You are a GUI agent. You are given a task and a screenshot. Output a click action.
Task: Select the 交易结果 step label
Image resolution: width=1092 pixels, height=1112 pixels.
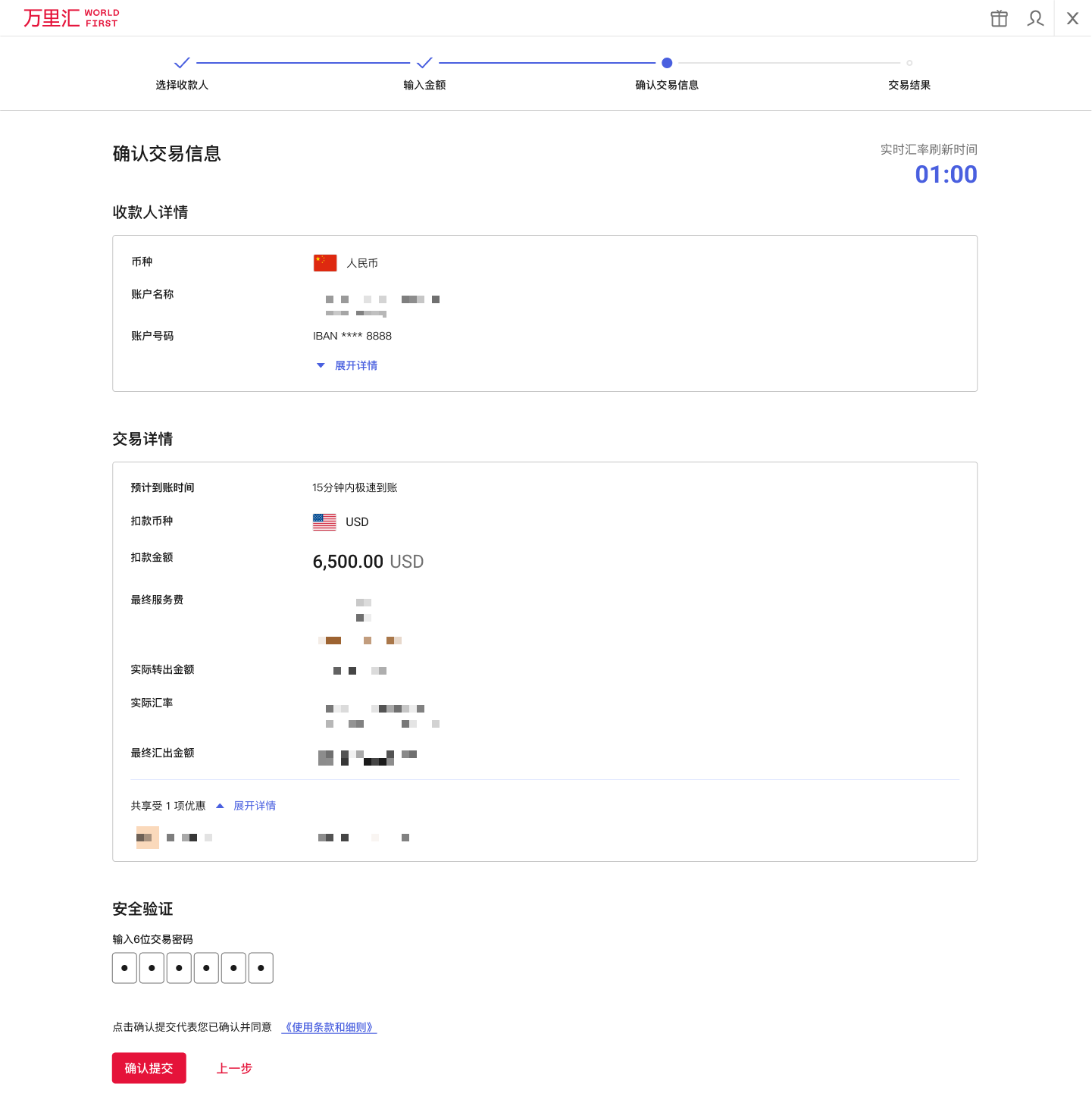909,85
